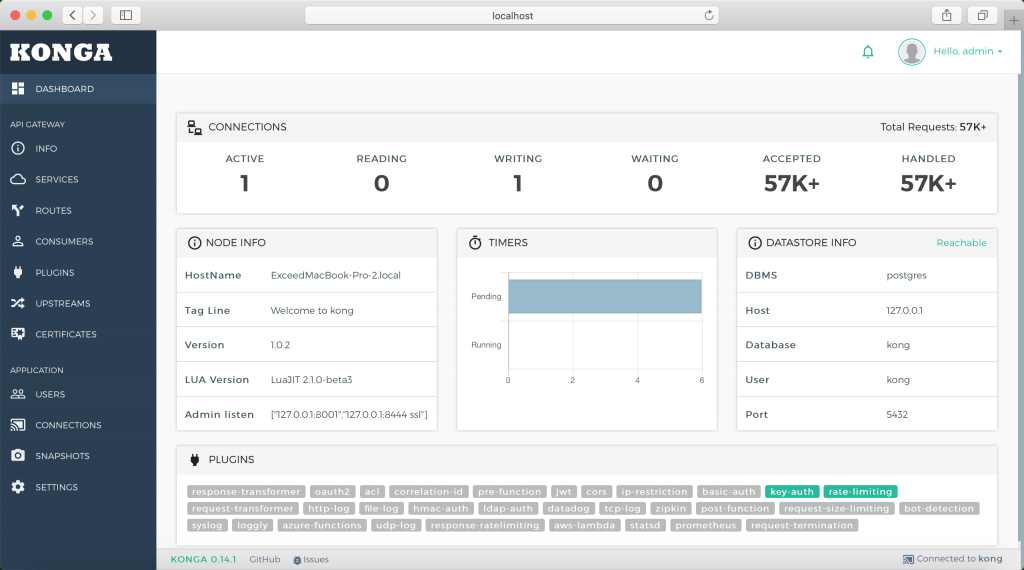1024x570 pixels.
Task: Open the browser tab overview button
Action: pos(982,15)
